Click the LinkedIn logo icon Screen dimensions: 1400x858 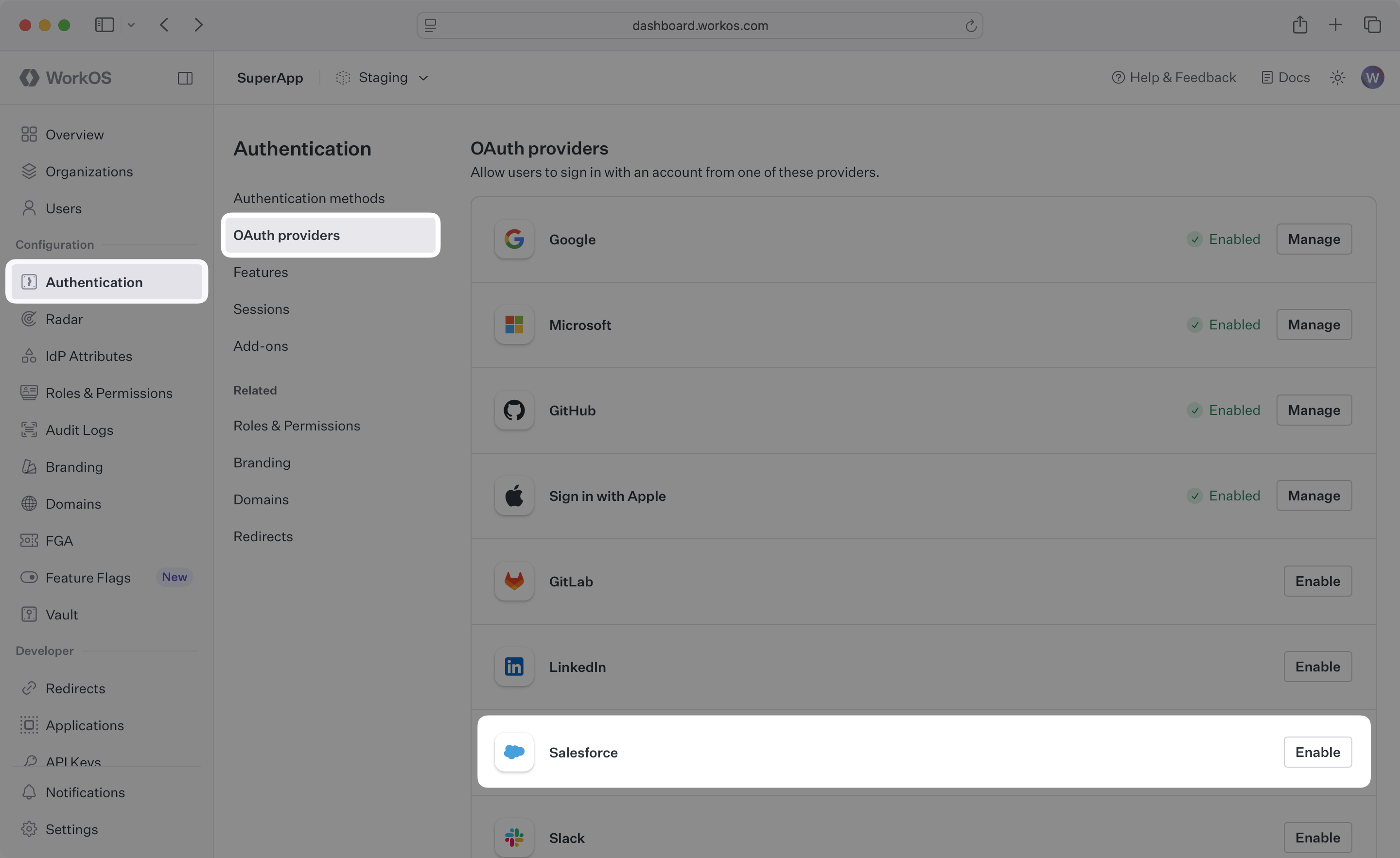(514, 667)
